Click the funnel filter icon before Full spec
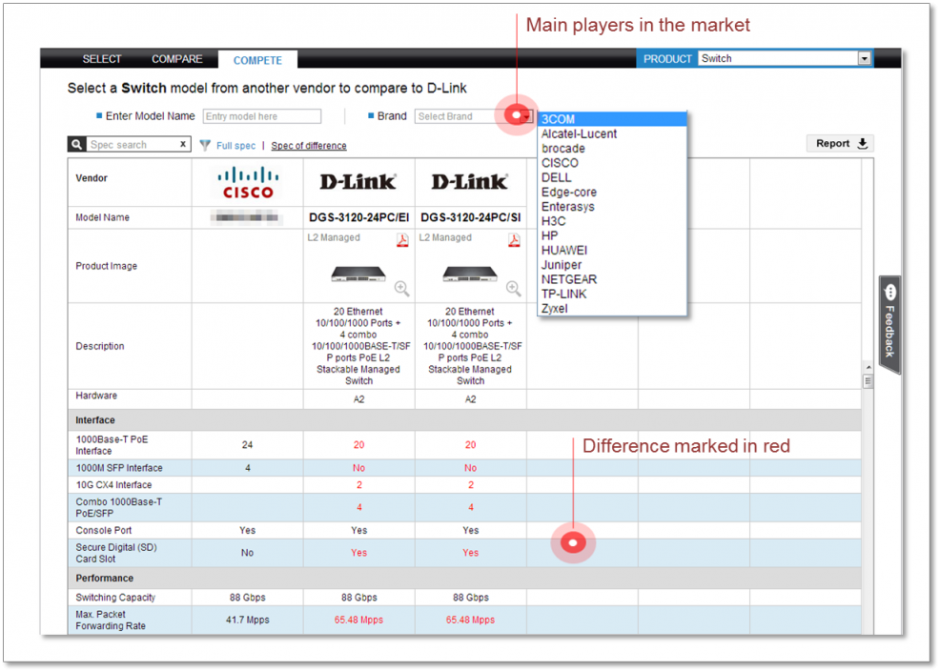 click(x=205, y=145)
